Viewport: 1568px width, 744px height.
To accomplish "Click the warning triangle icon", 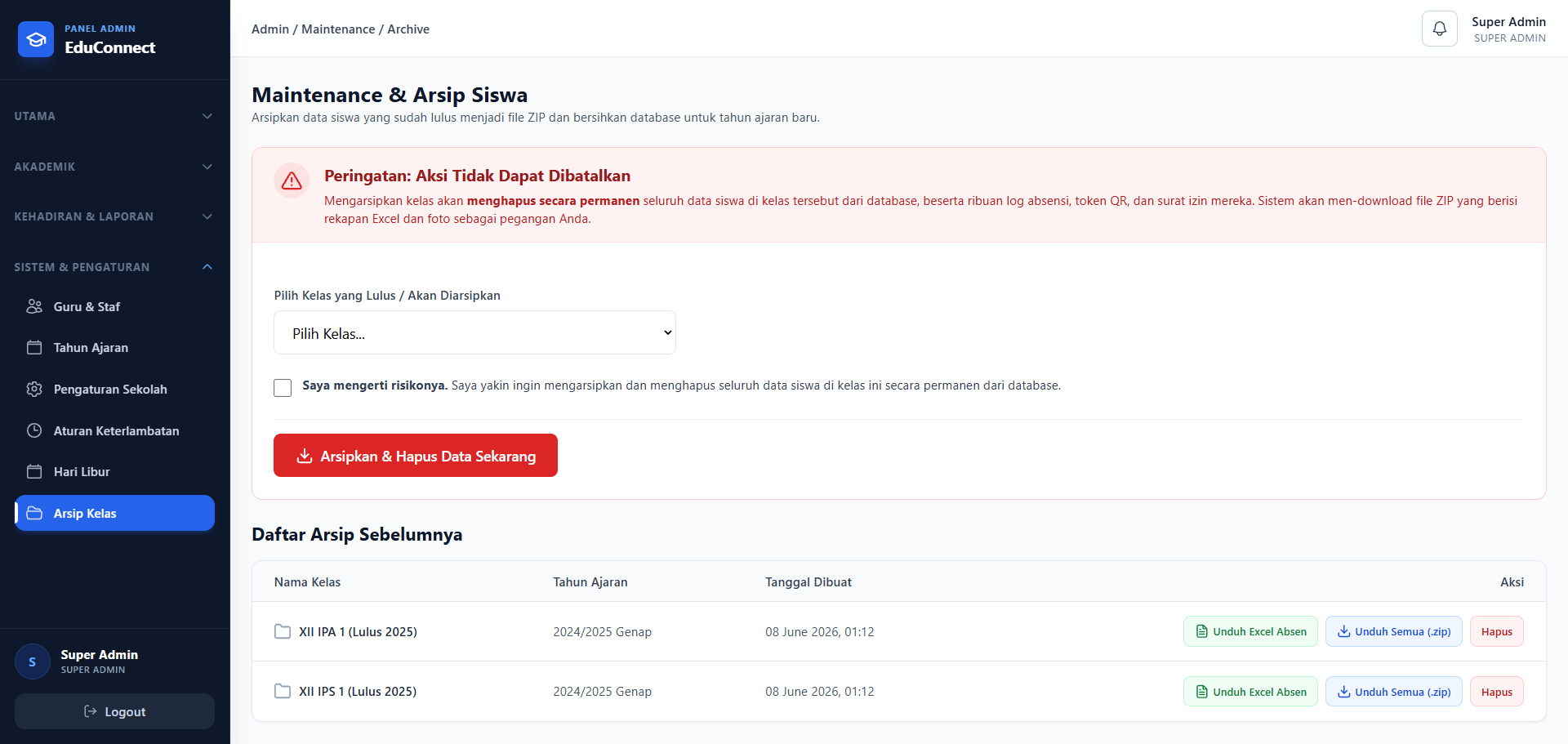I will (x=292, y=180).
